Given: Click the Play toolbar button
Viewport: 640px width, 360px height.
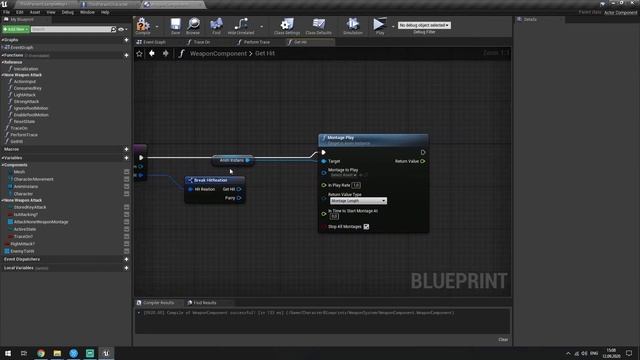Looking at the screenshot, I should click(x=380, y=25).
